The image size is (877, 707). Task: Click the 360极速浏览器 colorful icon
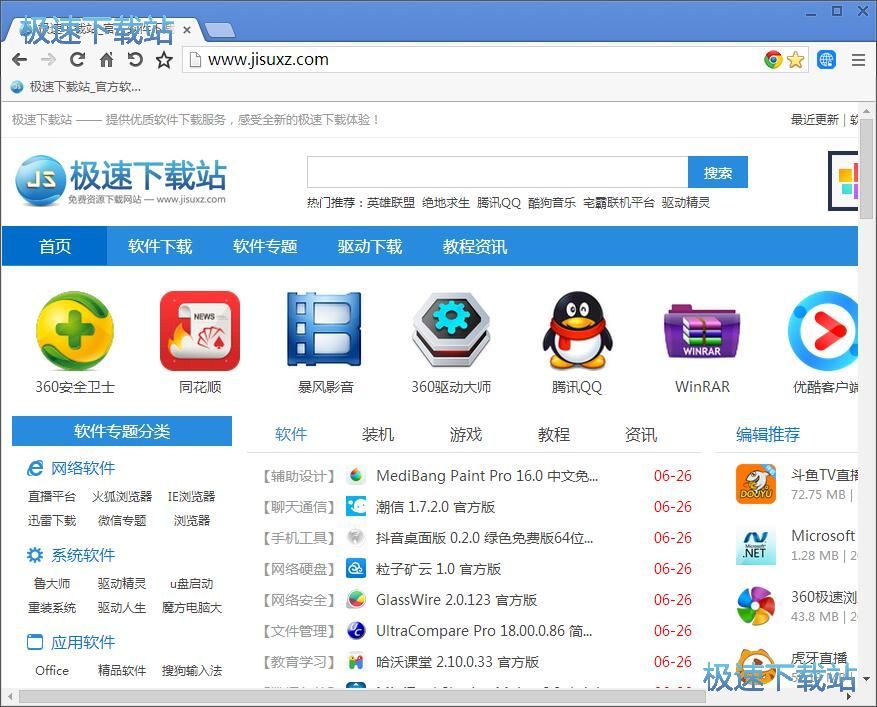click(x=756, y=606)
